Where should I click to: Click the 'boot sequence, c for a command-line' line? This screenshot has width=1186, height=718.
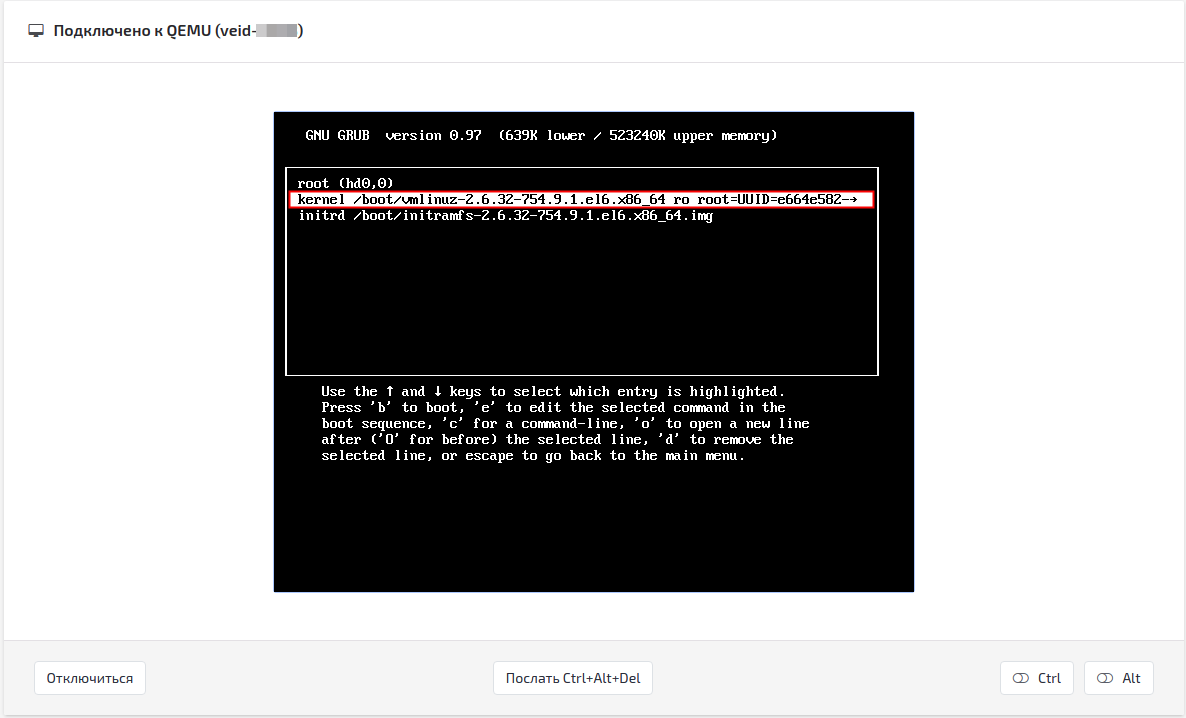coord(565,424)
